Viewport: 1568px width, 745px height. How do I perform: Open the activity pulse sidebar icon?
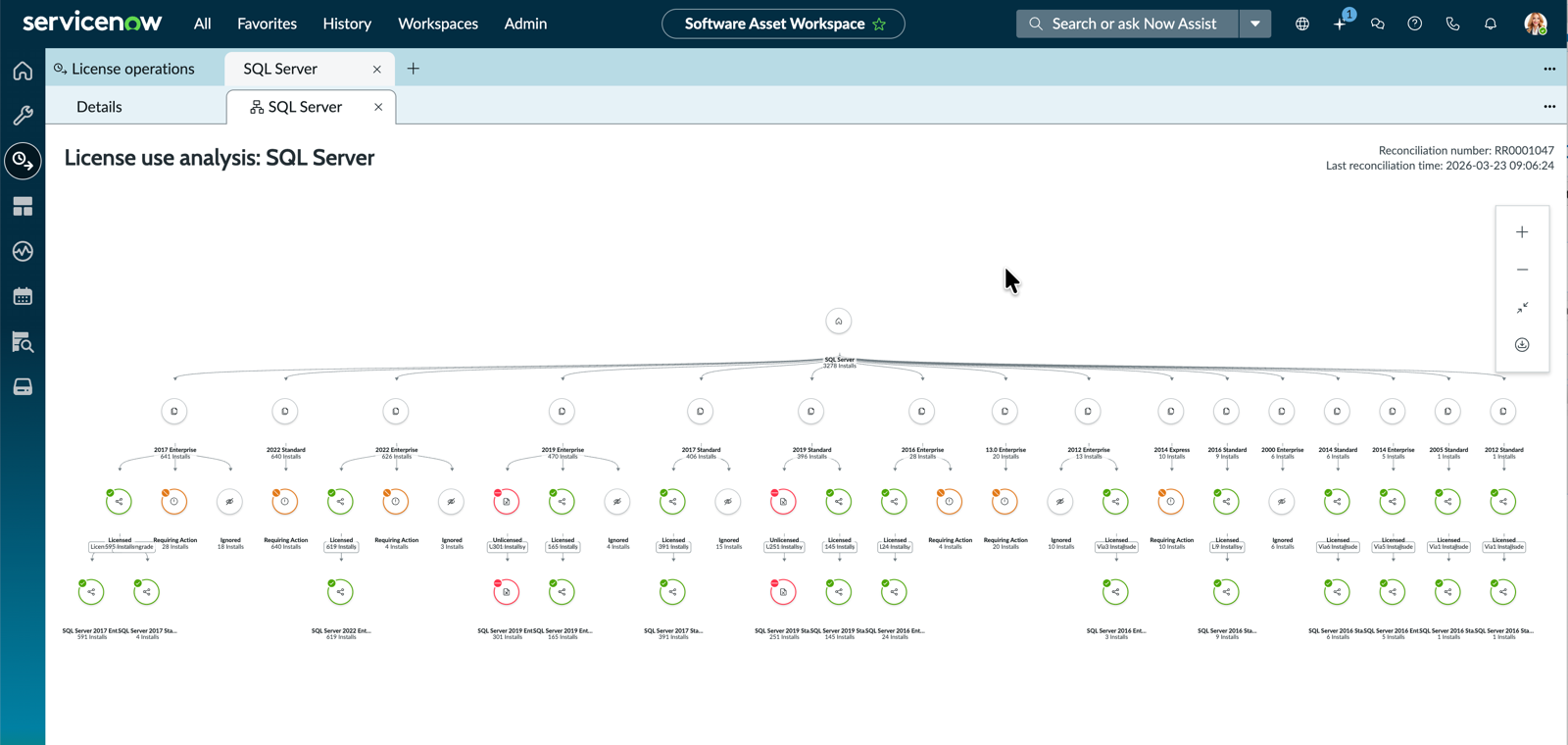[23, 252]
